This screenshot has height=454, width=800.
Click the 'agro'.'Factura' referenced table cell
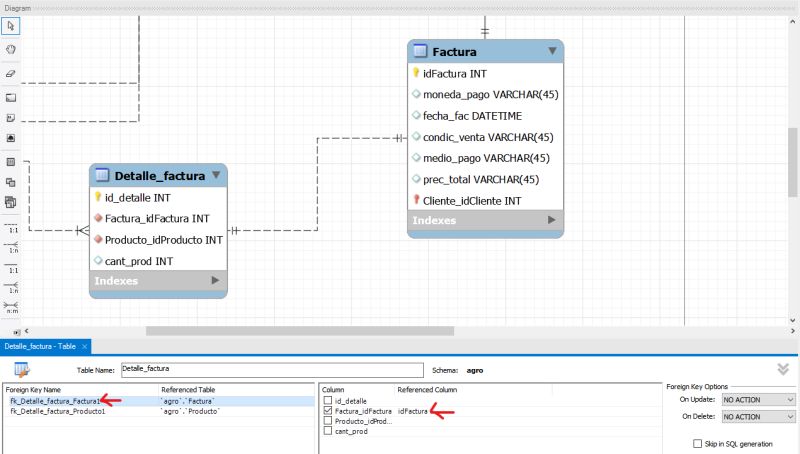point(188,401)
